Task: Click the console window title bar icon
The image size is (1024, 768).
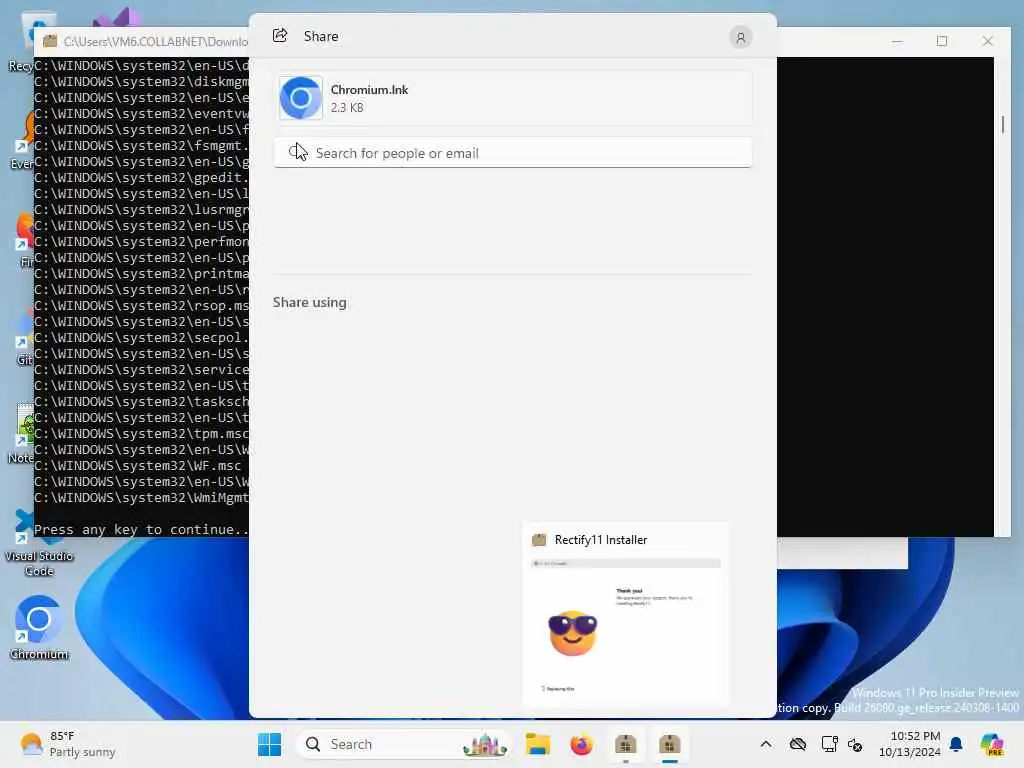Action: click(x=50, y=41)
